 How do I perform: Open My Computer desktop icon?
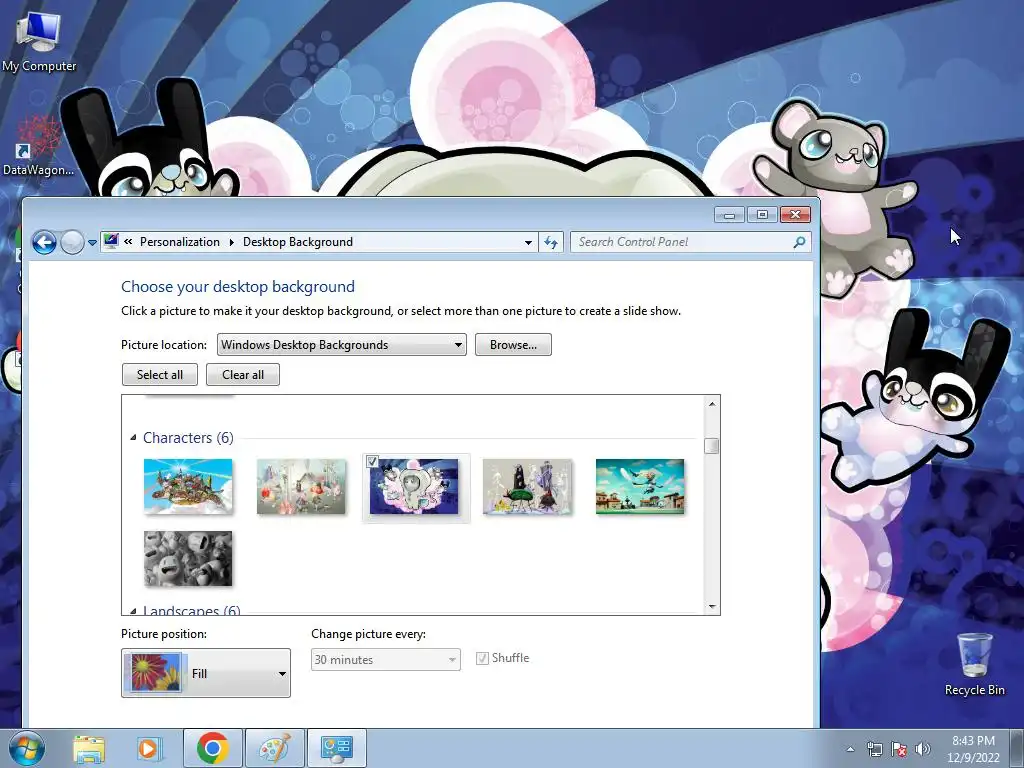pos(39,42)
